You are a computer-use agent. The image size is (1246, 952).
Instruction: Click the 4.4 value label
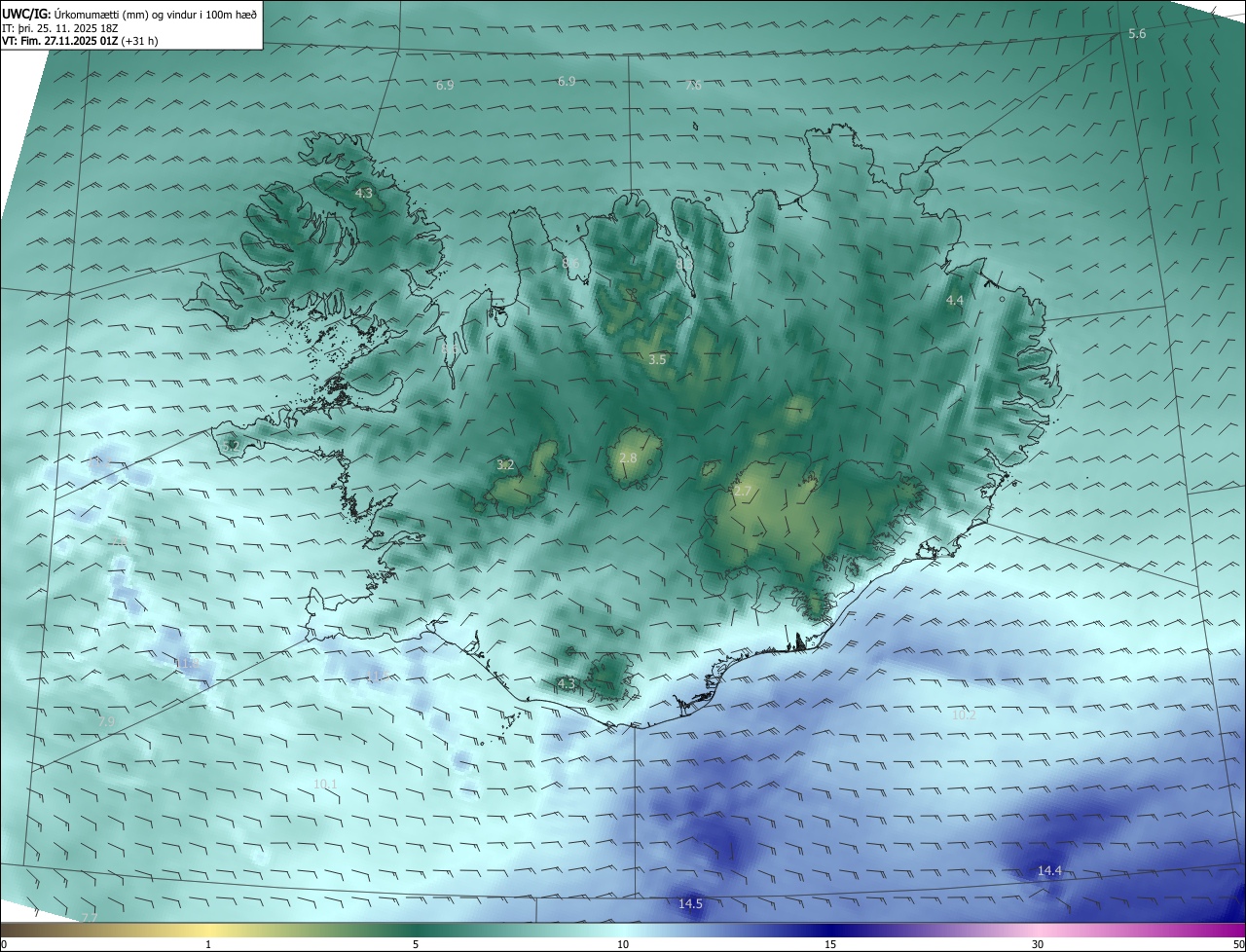coord(955,301)
